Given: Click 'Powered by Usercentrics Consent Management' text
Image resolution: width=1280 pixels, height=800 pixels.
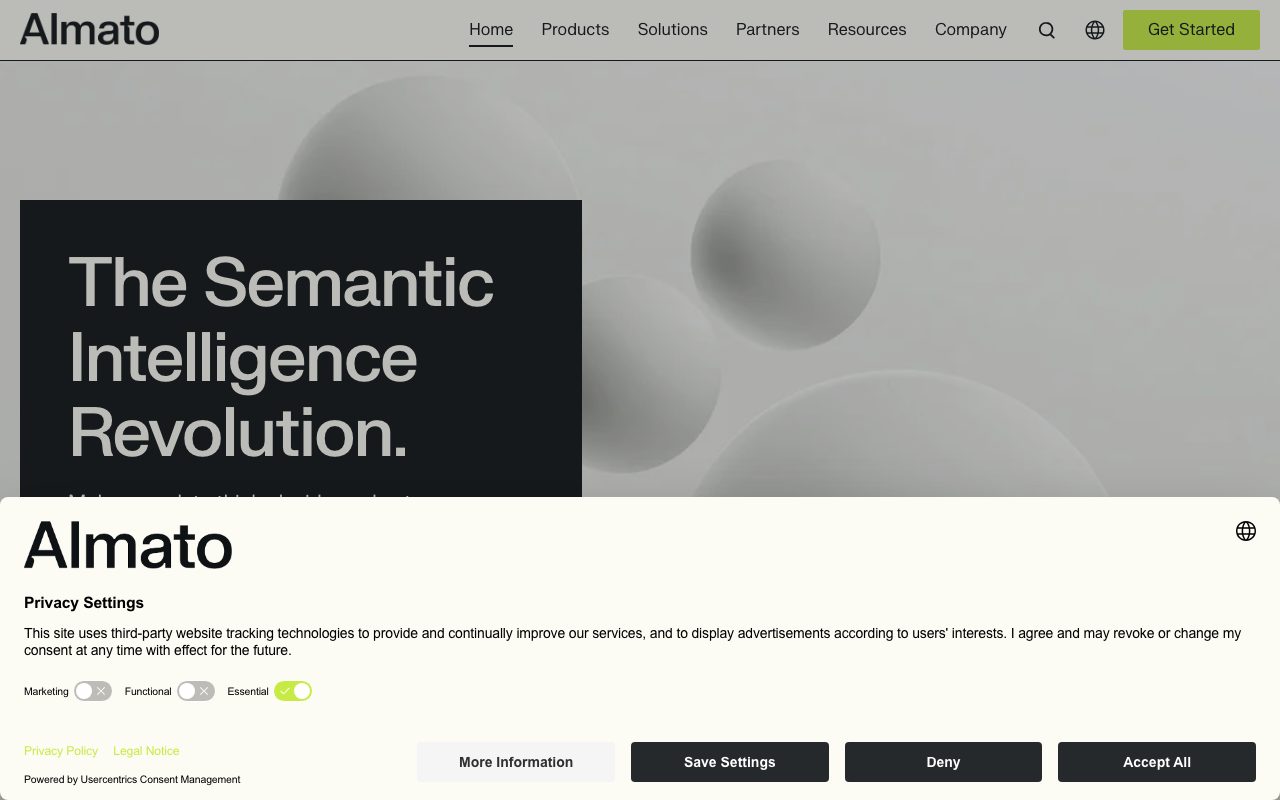Looking at the screenshot, I should 132,780.
